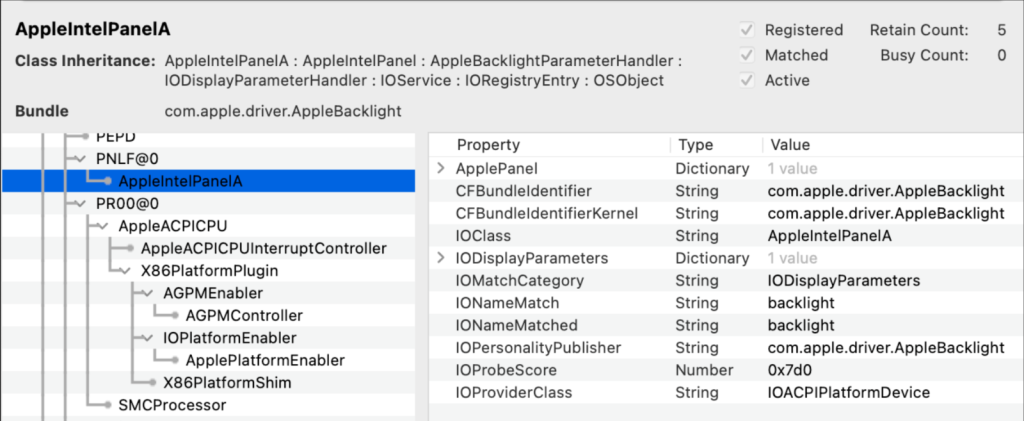Collapse the AGPMEnabler node chevron
The height and width of the screenshot is (421, 1024).
[145, 293]
